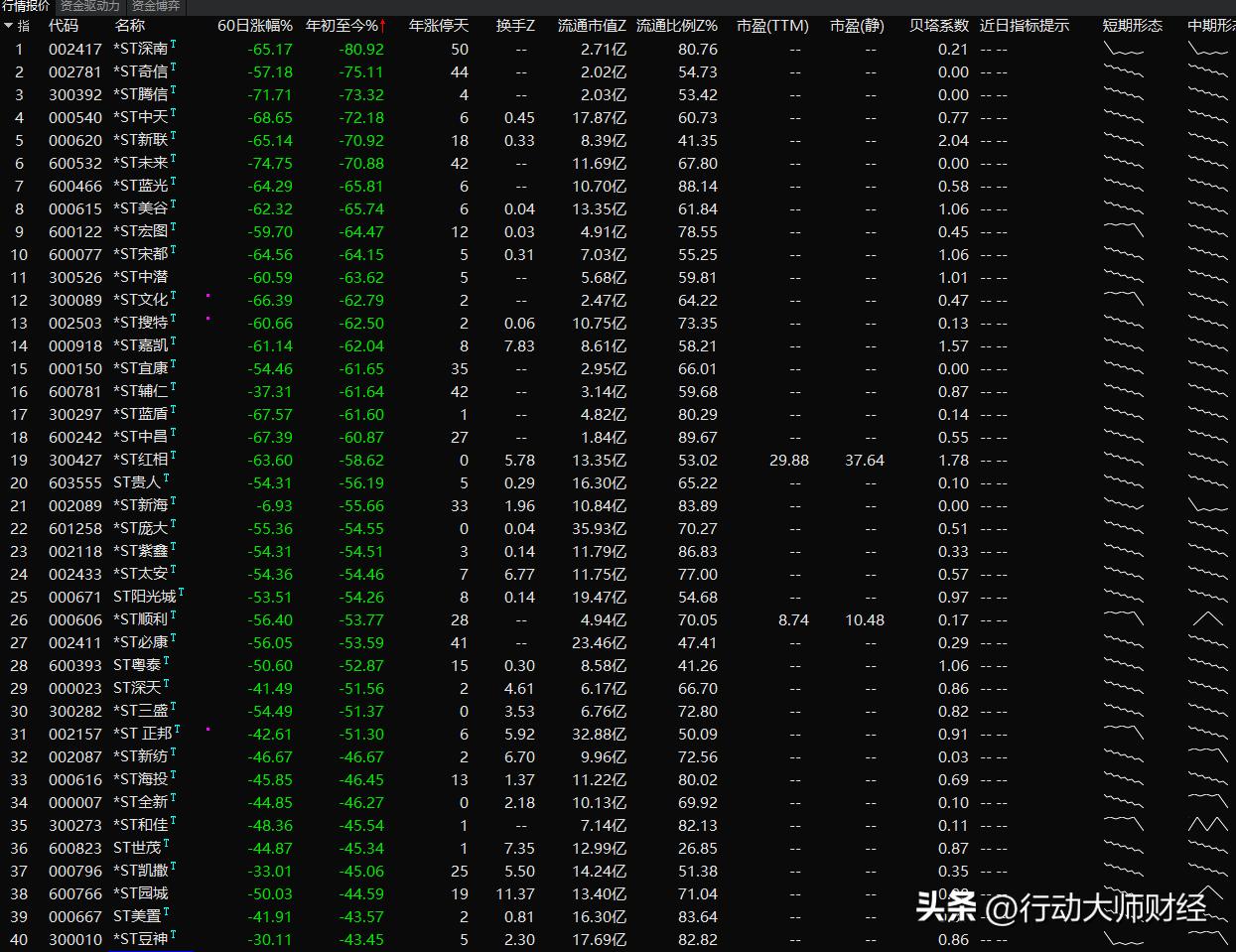Open the 资金博弈 tab

click(156, 6)
